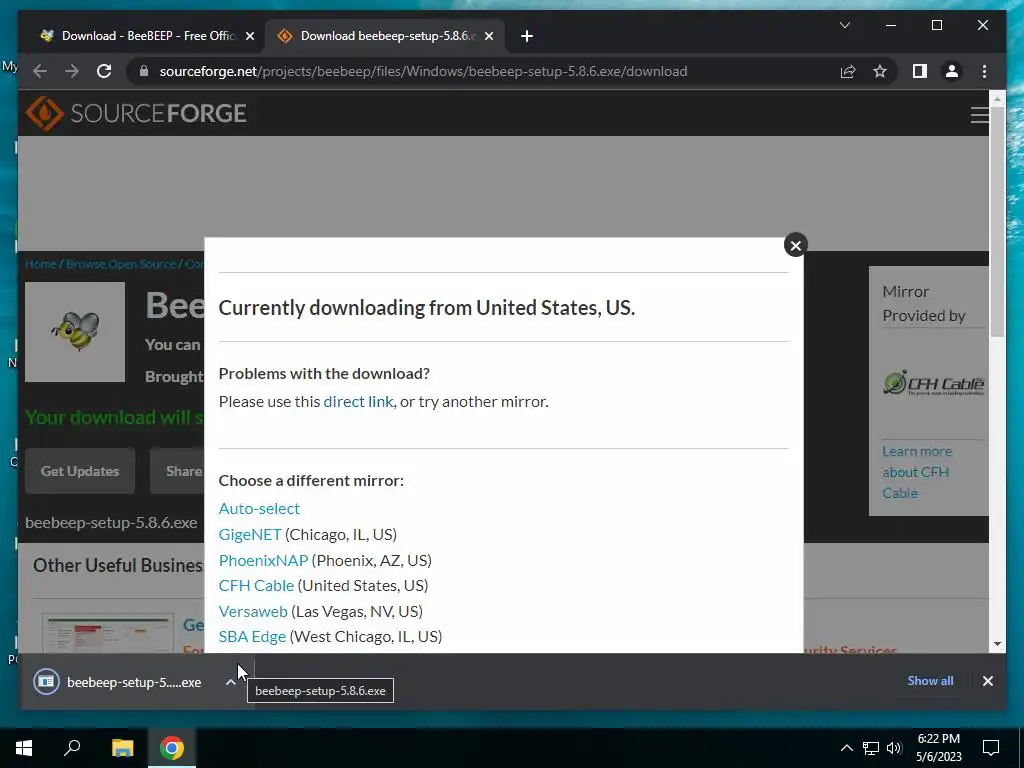
Task: Close the mirror selection dialog
Action: click(795, 246)
